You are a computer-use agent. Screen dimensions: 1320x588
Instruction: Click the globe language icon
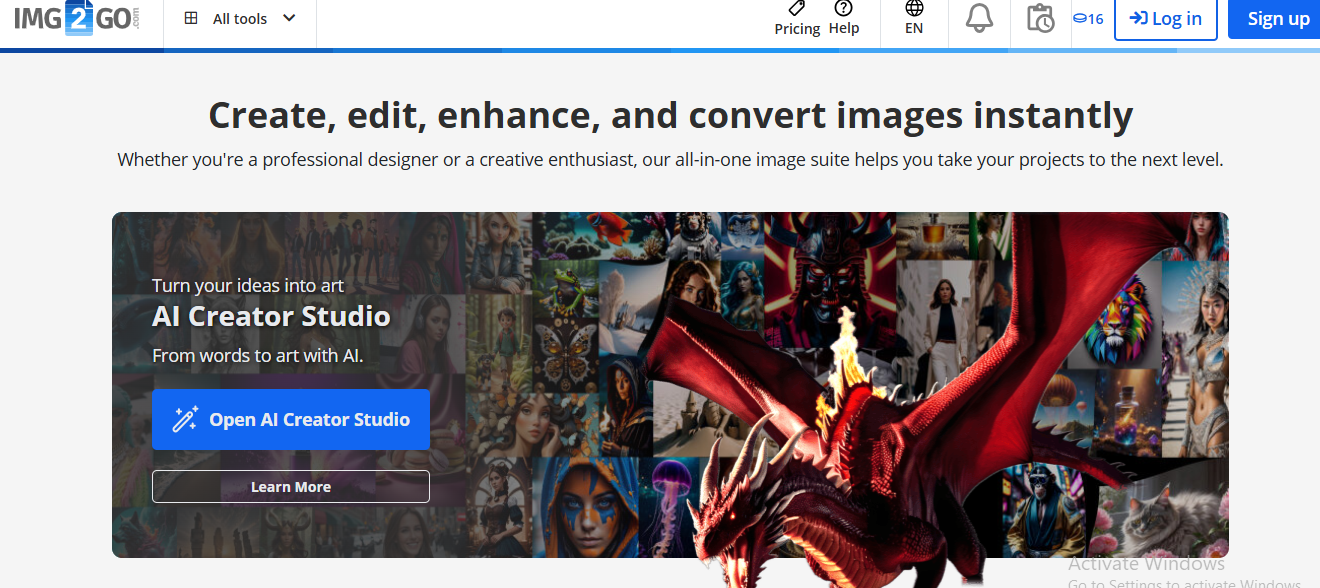[x=914, y=8]
